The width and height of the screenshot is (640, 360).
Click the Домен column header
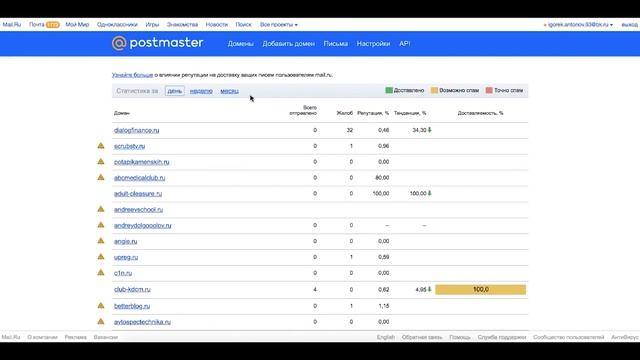[x=122, y=113]
